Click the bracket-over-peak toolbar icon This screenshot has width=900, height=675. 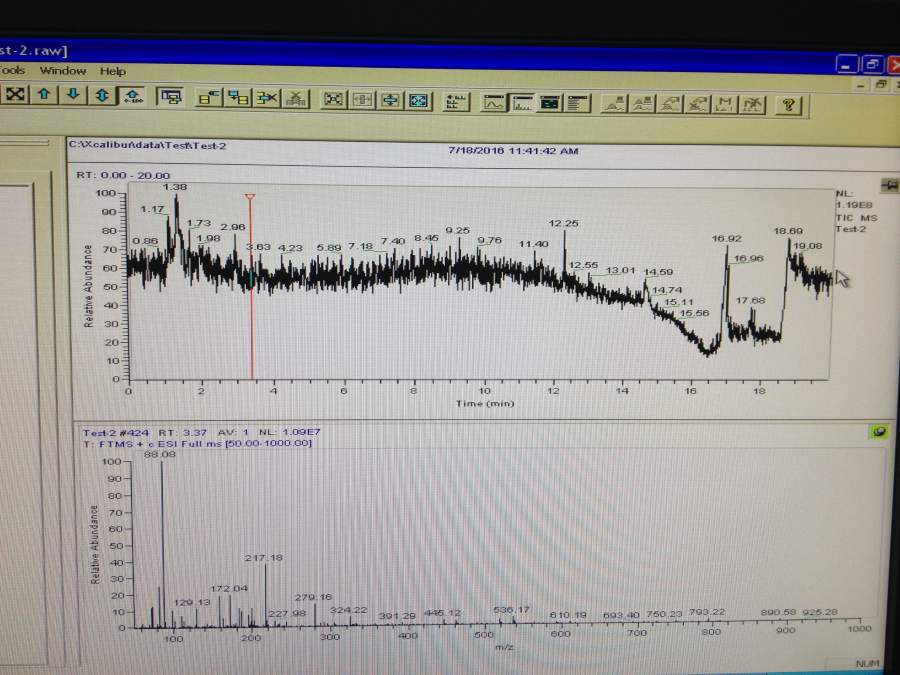click(725, 105)
